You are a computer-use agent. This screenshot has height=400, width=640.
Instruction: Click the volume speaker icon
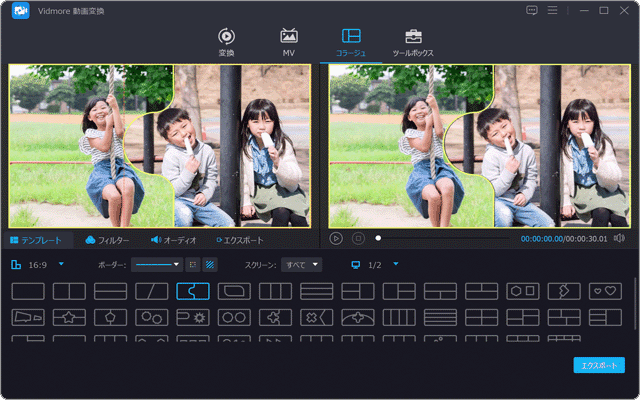(x=619, y=238)
